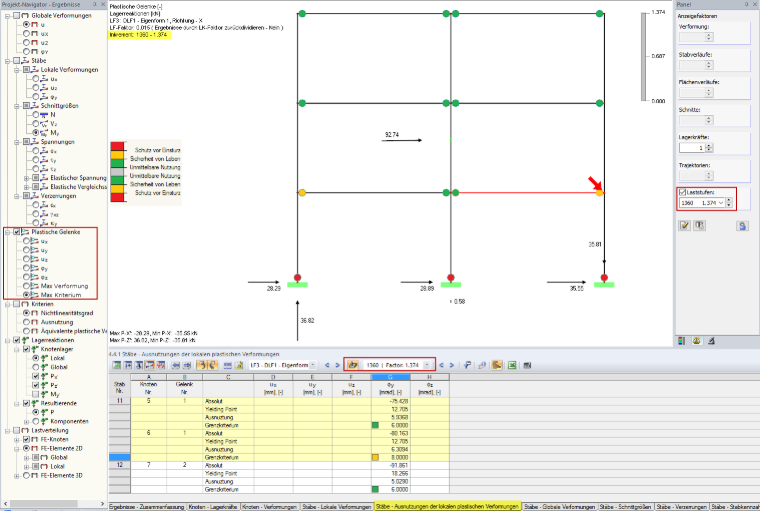The height and width of the screenshot is (511, 760).
Task: Expand the Elastischer Spannung tree node
Action: coord(26,178)
